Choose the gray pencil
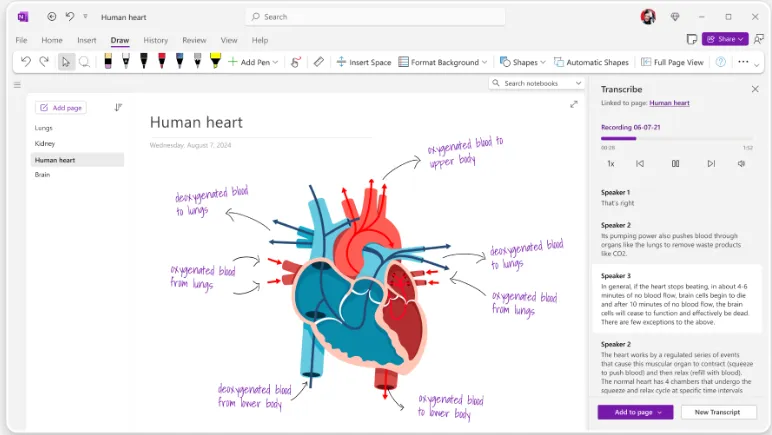This screenshot has width=772, height=435. [x=197, y=62]
